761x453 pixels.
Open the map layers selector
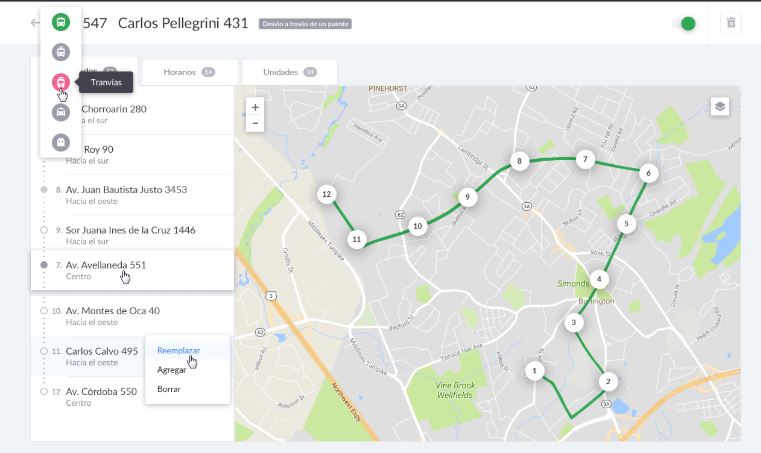point(720,106)
